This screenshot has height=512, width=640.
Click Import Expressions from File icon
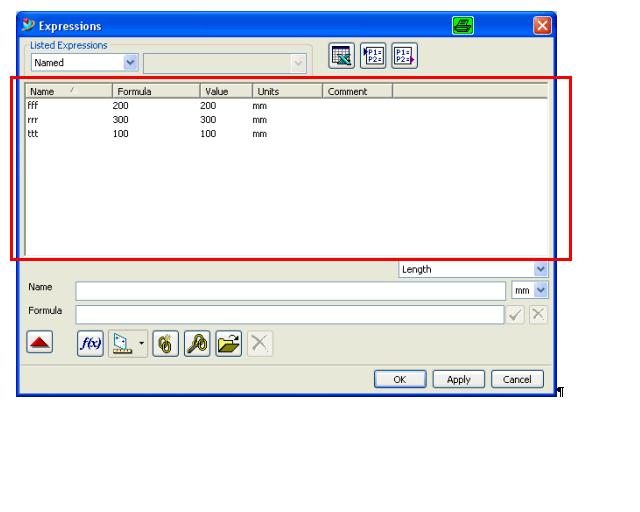(x=373, y=56)
